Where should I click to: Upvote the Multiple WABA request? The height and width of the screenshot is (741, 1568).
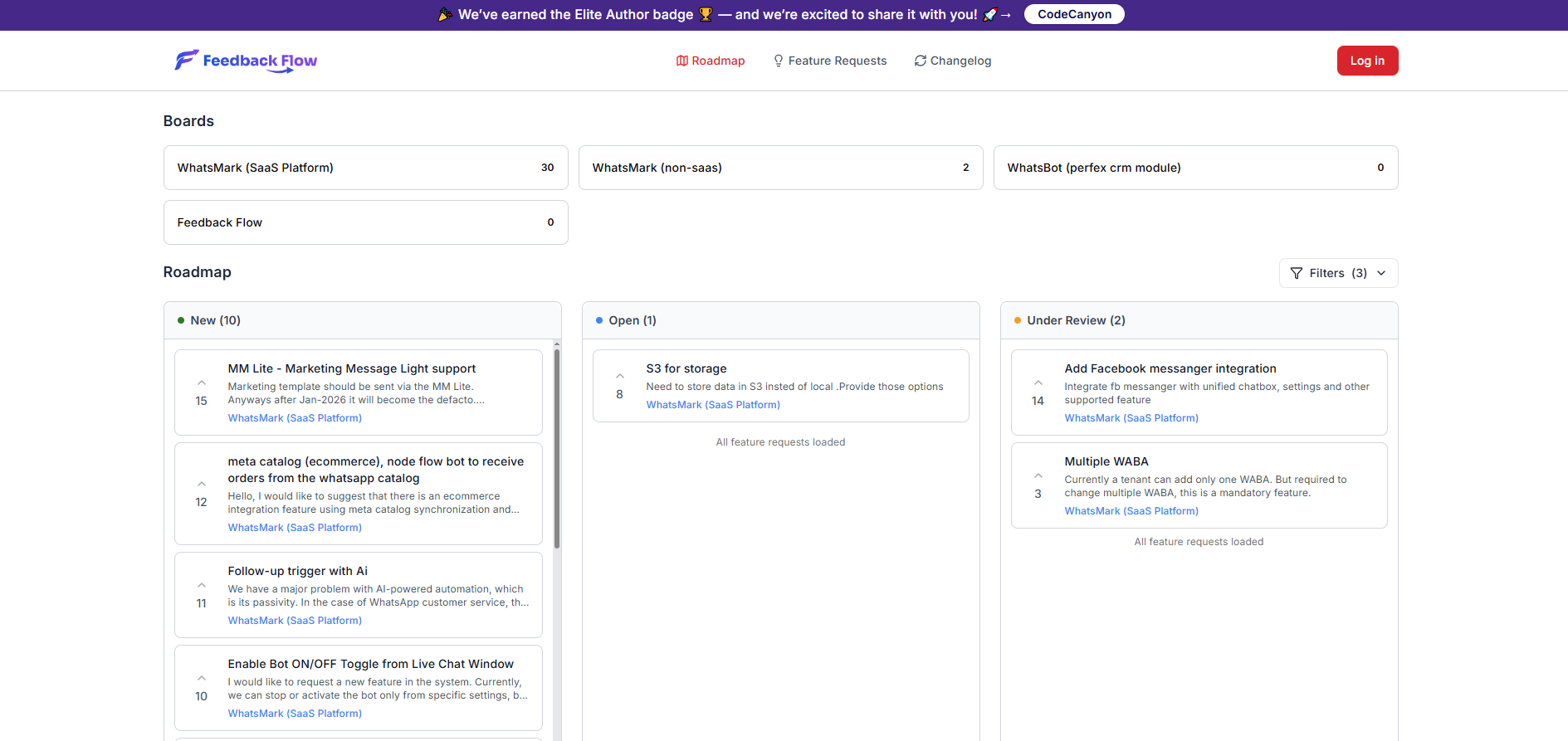[1038, 476]
